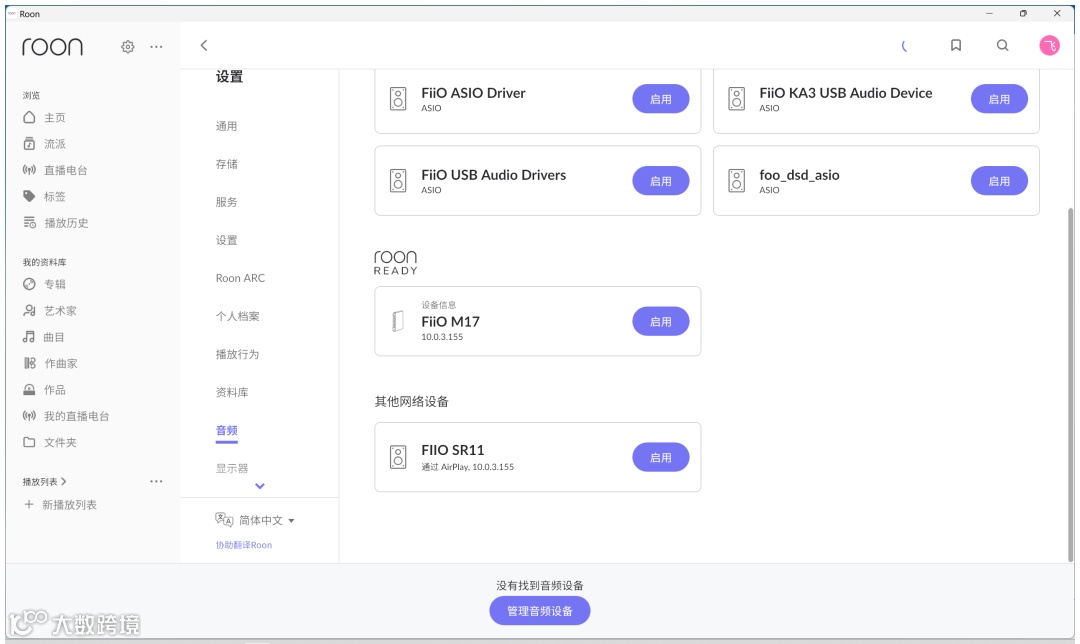Open 设置 setup tab in list
This screenshot has width=1080, height=644.
[x=226, y=240]
